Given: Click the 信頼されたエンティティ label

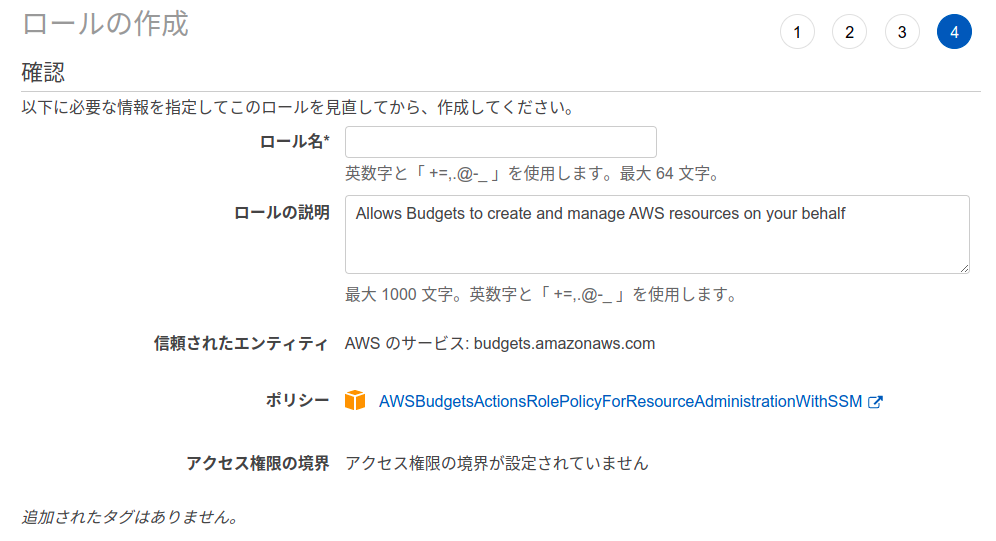Looking at the screenshot, I should pyautogui.click(x=241, y=344).
